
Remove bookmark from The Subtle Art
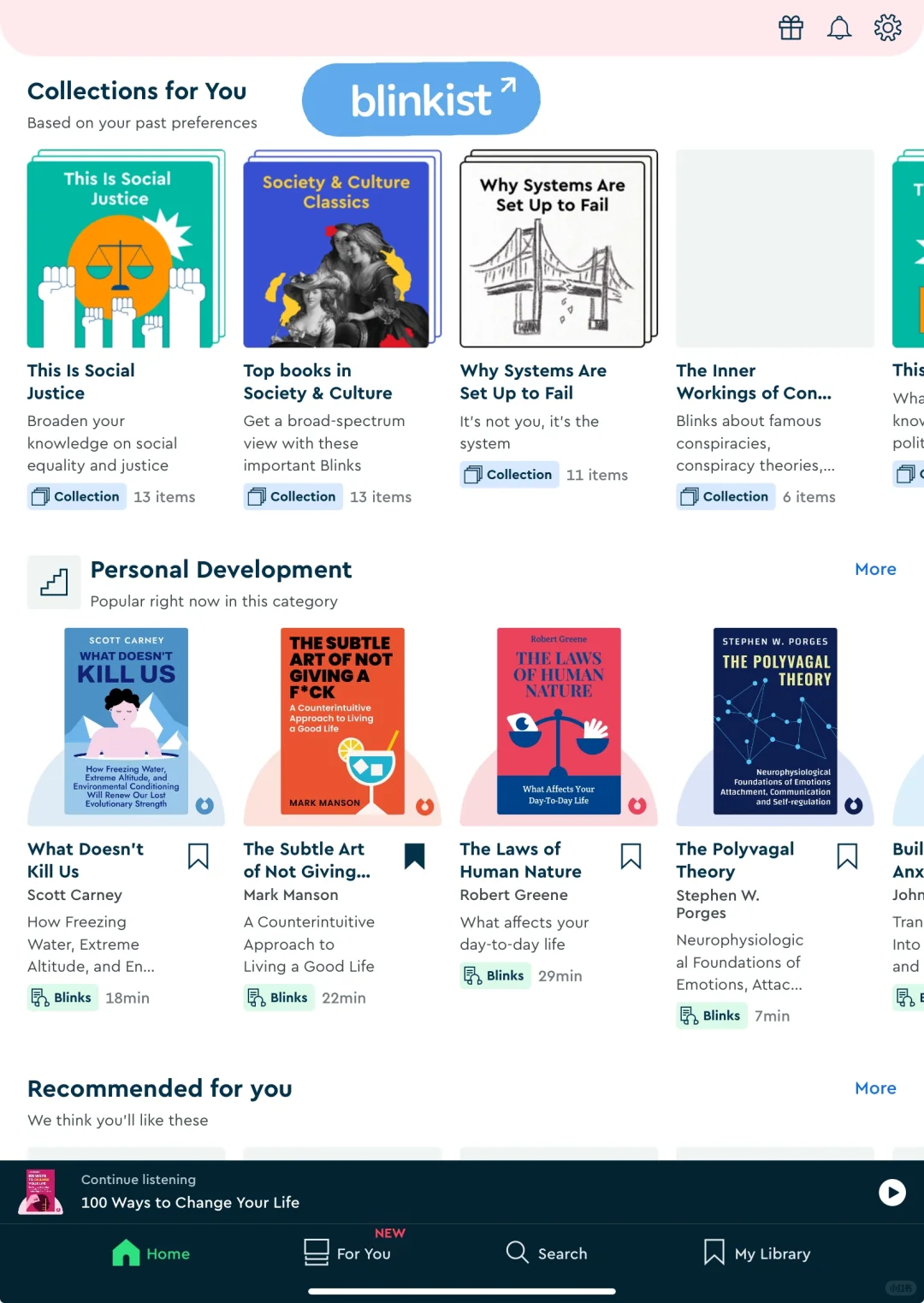pyautogui.click(x=415, y=856)
